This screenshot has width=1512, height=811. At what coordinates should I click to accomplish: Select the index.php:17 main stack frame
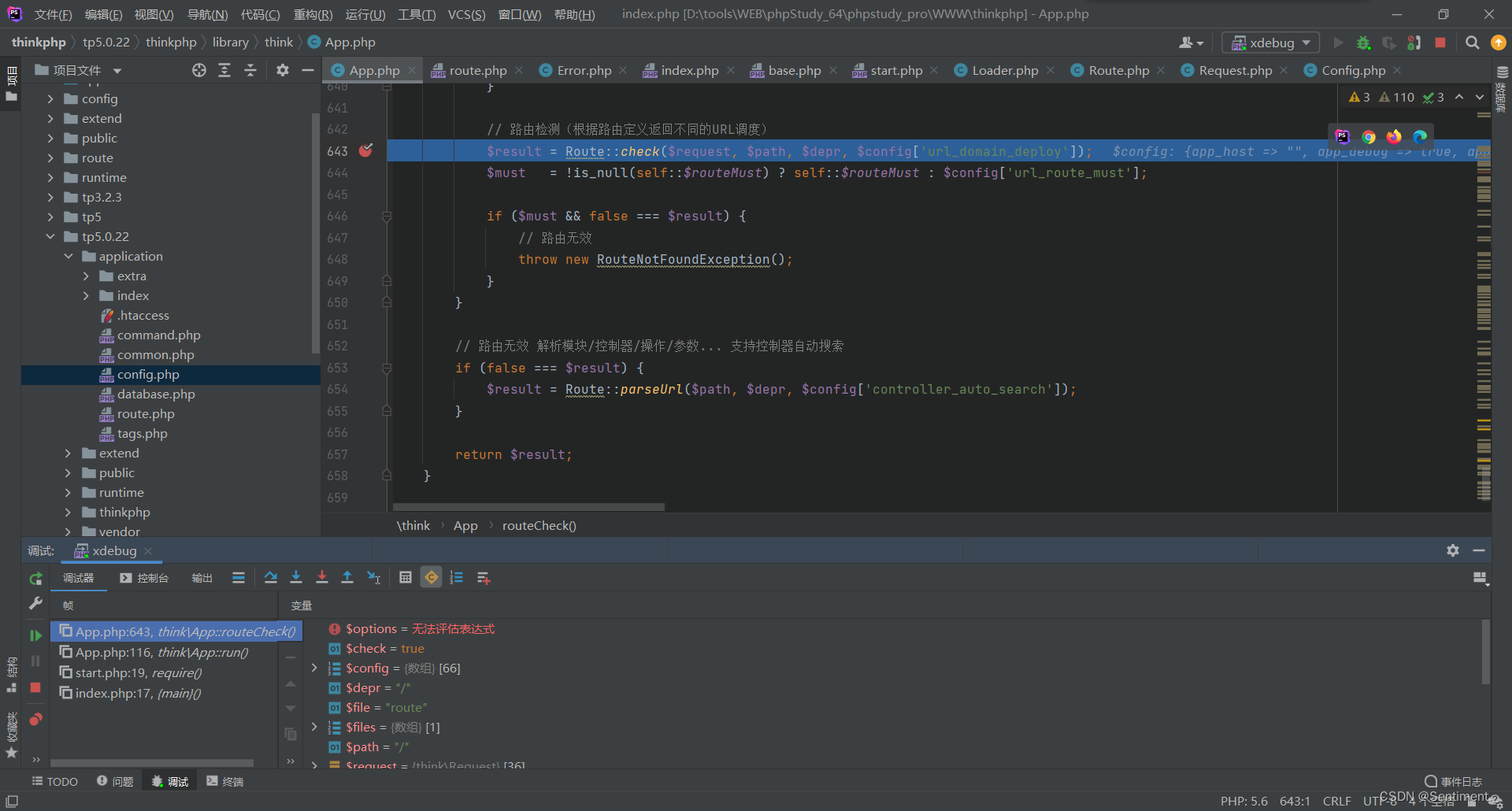coord(164,693)
